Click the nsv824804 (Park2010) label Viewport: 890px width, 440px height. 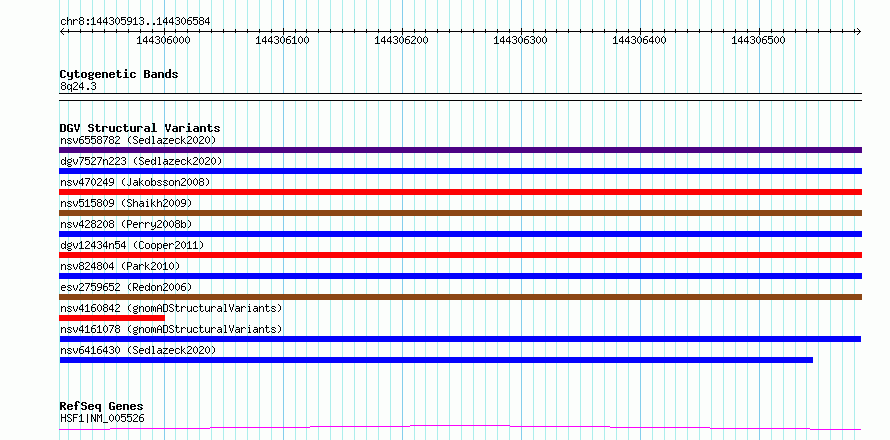point(120,266)
